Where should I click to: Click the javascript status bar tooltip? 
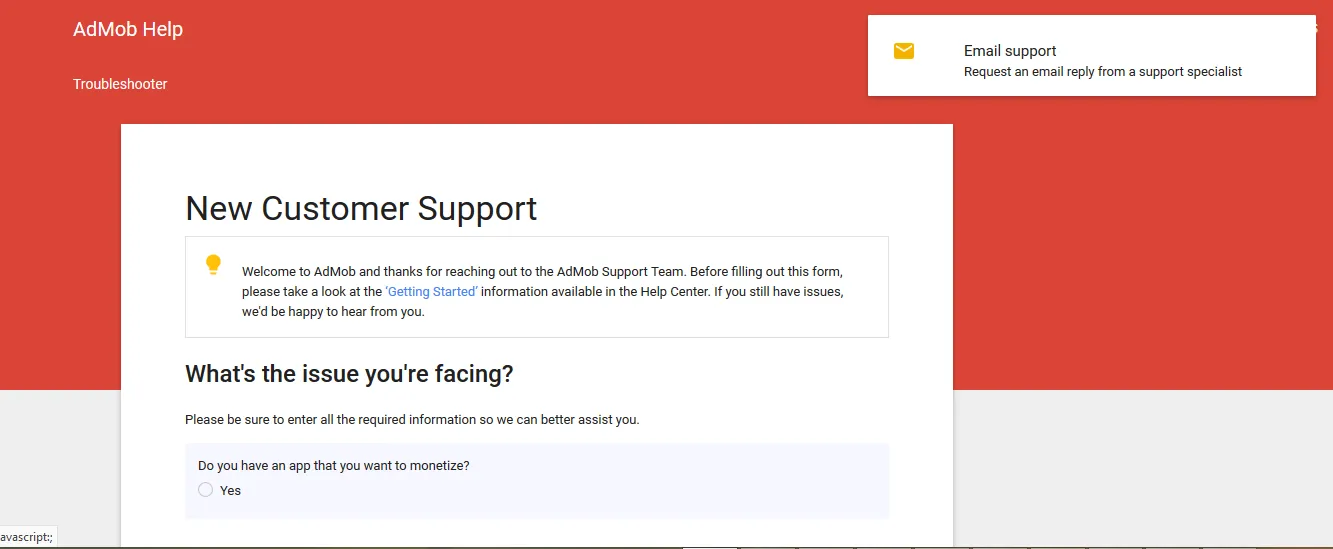tap(26, 537)
